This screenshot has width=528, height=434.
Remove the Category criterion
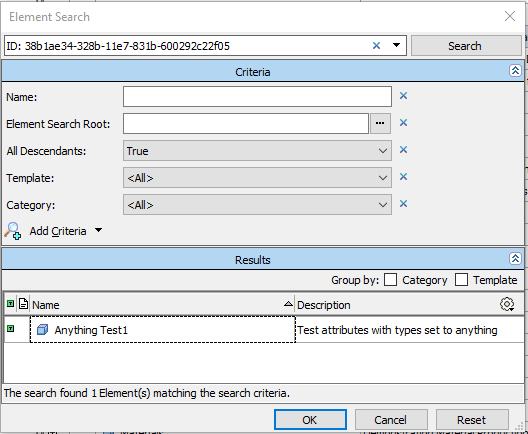tap(403, 204)
